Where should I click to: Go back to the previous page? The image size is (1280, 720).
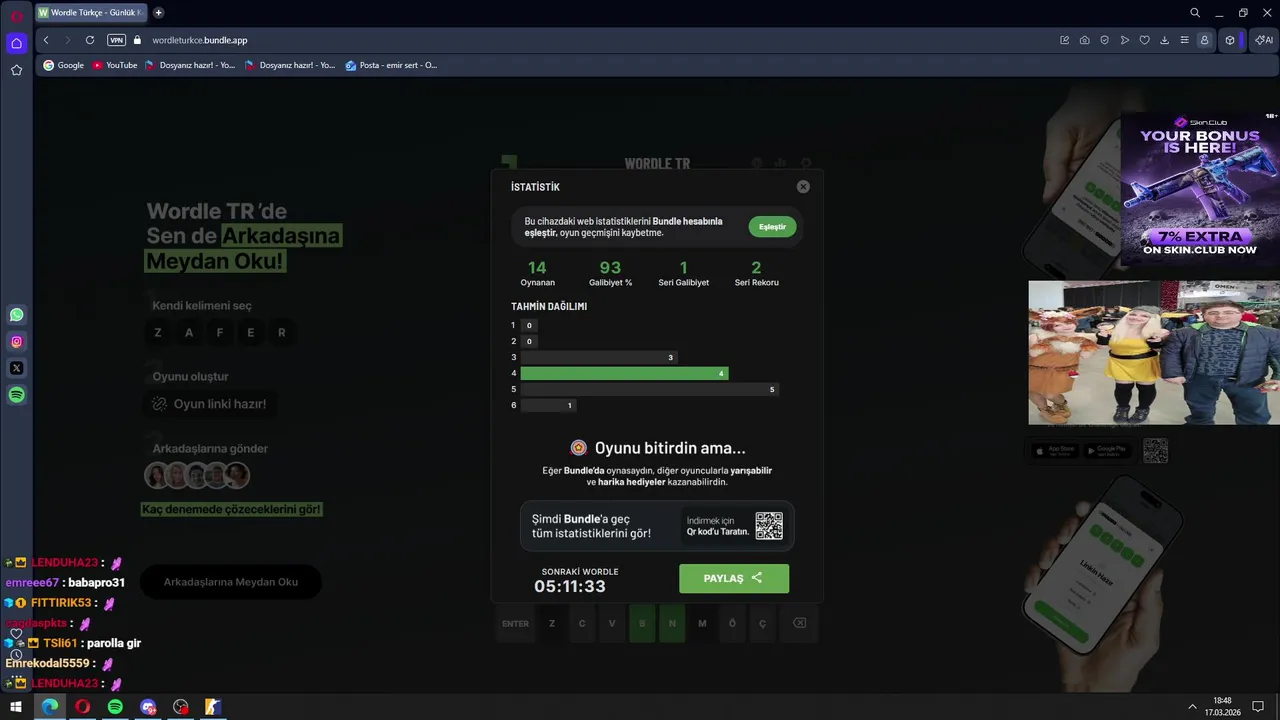[x=46, y=40]
